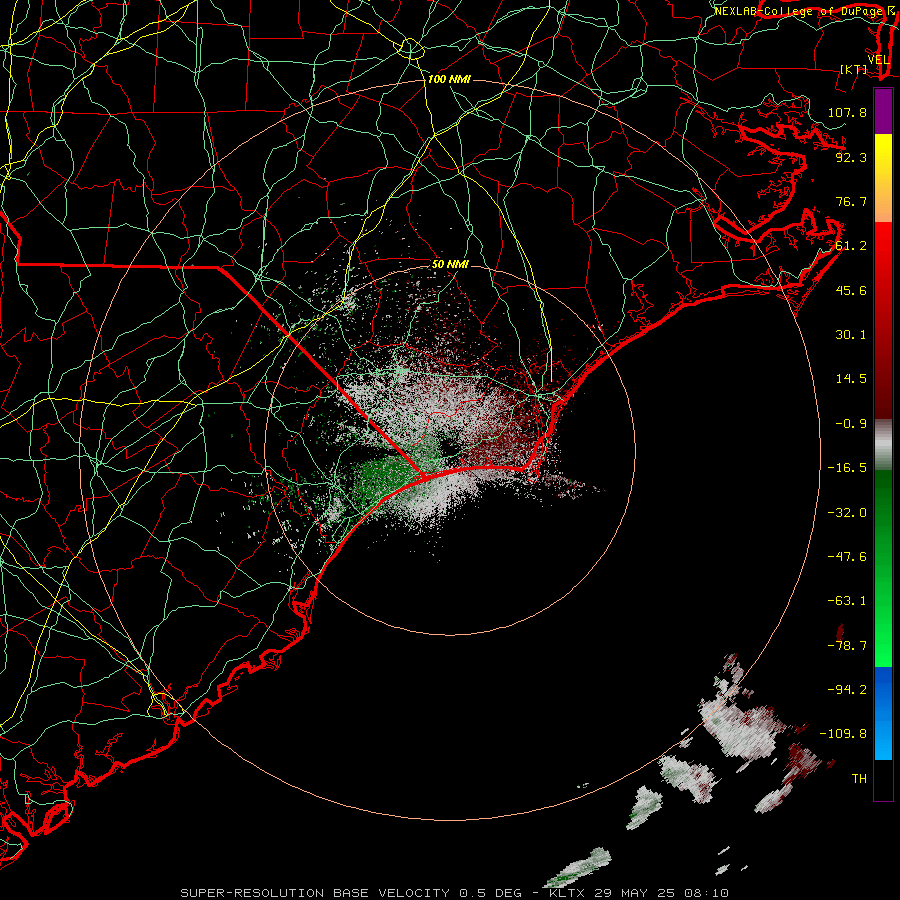The image size is (900, 900).
Task: Click the Super-Resolution Base Velocity caption text
Action: [455, 893]
